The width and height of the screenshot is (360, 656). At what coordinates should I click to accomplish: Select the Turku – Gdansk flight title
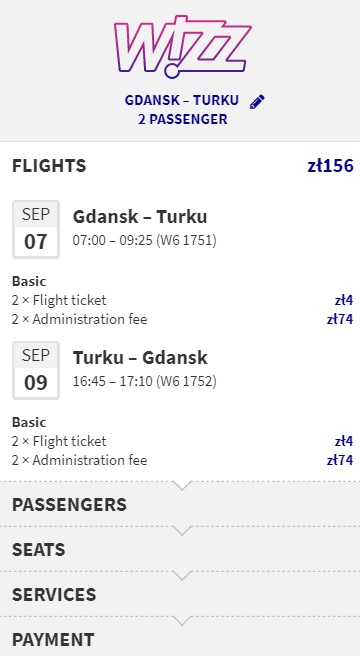point(140,358)
